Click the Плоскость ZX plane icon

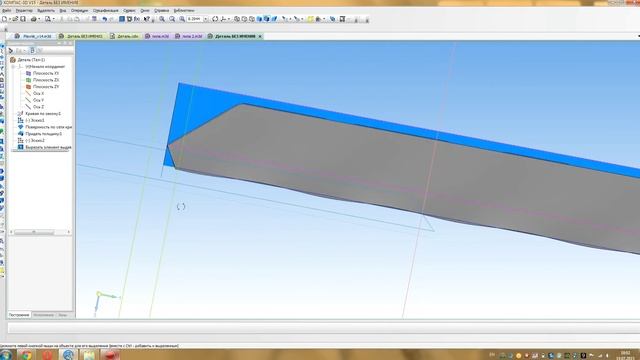coord(29,80)
